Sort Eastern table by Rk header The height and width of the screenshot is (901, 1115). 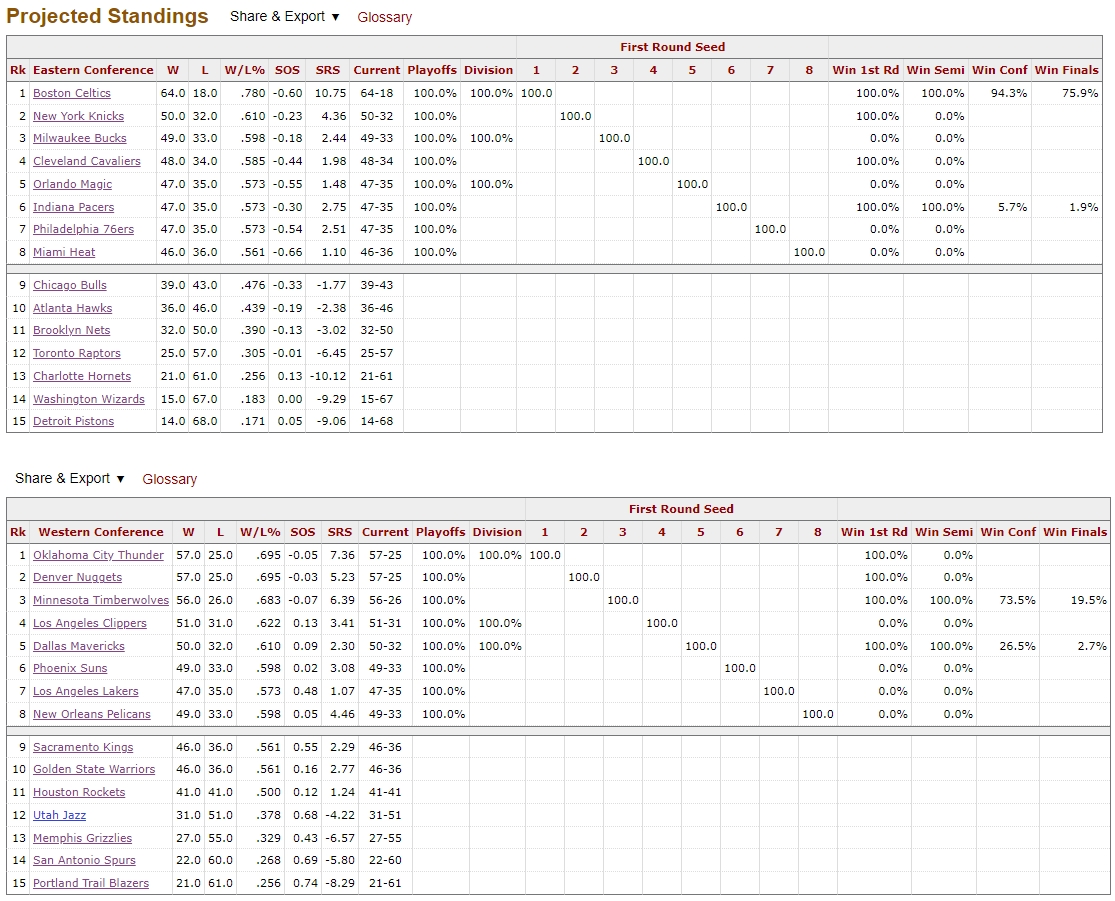(18, 70)
